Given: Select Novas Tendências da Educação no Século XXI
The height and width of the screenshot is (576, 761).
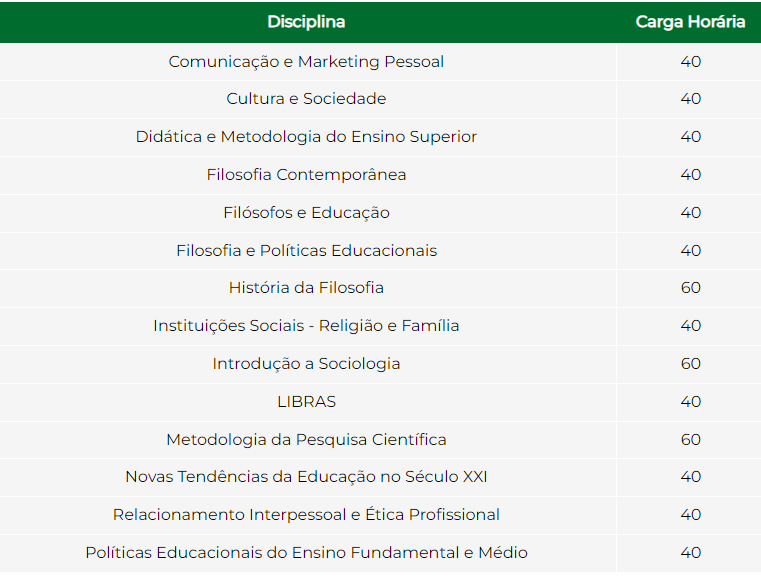Looking at the screenshot, I should 306,477.
